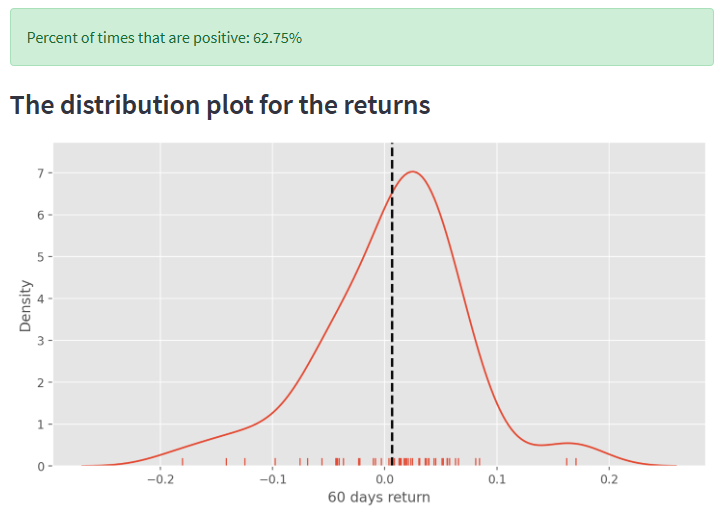Click the y-axis tick label 6

(41, 216)
